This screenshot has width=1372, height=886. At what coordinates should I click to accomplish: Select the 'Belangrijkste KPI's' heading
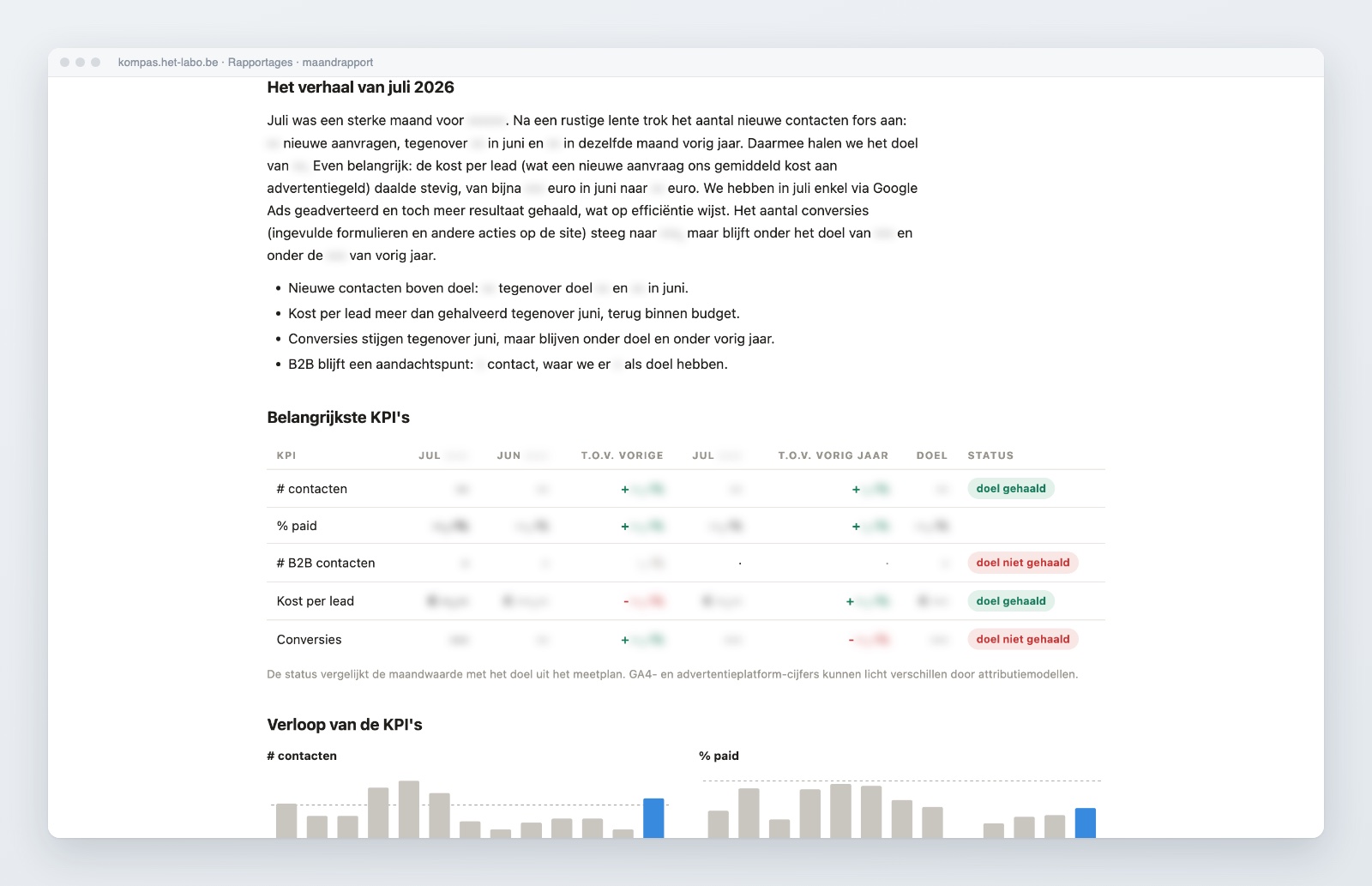pos(338,418)
